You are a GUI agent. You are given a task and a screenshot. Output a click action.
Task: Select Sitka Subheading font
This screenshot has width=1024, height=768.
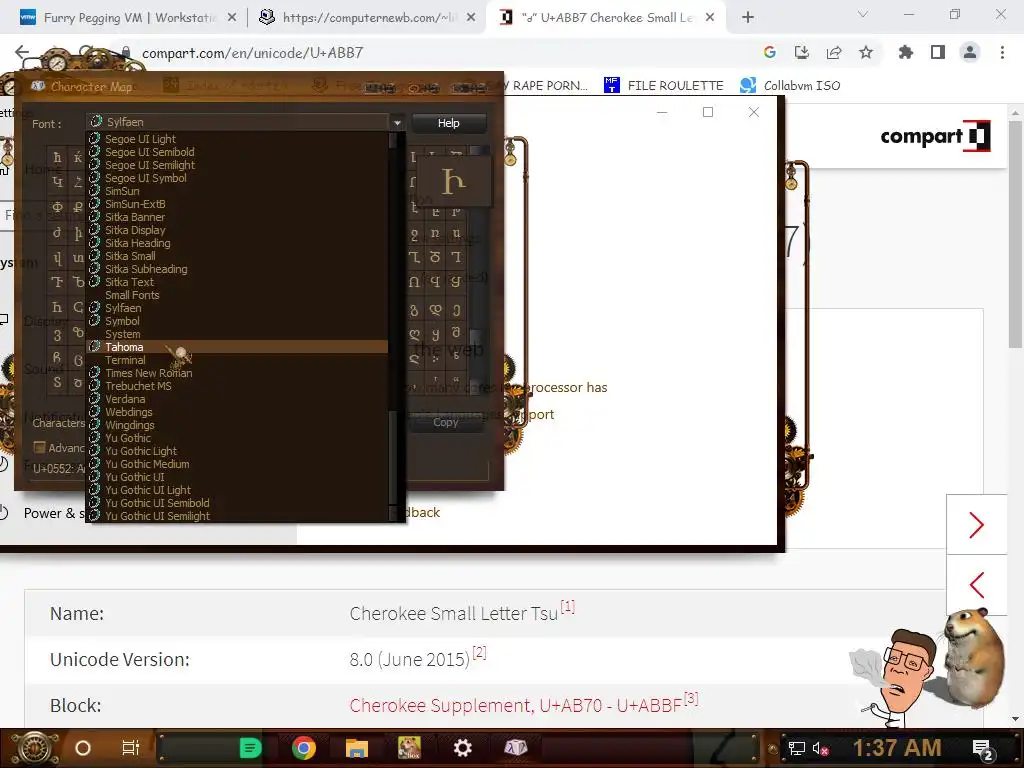point(238,269)
